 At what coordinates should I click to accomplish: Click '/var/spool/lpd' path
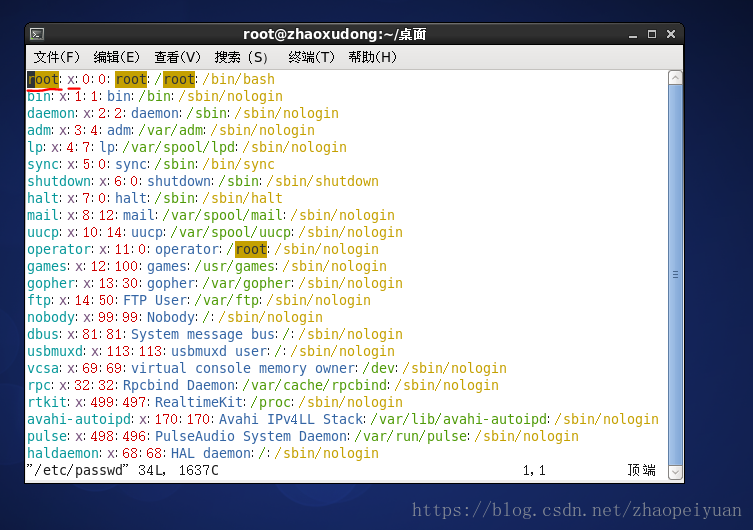click(179, 147)
